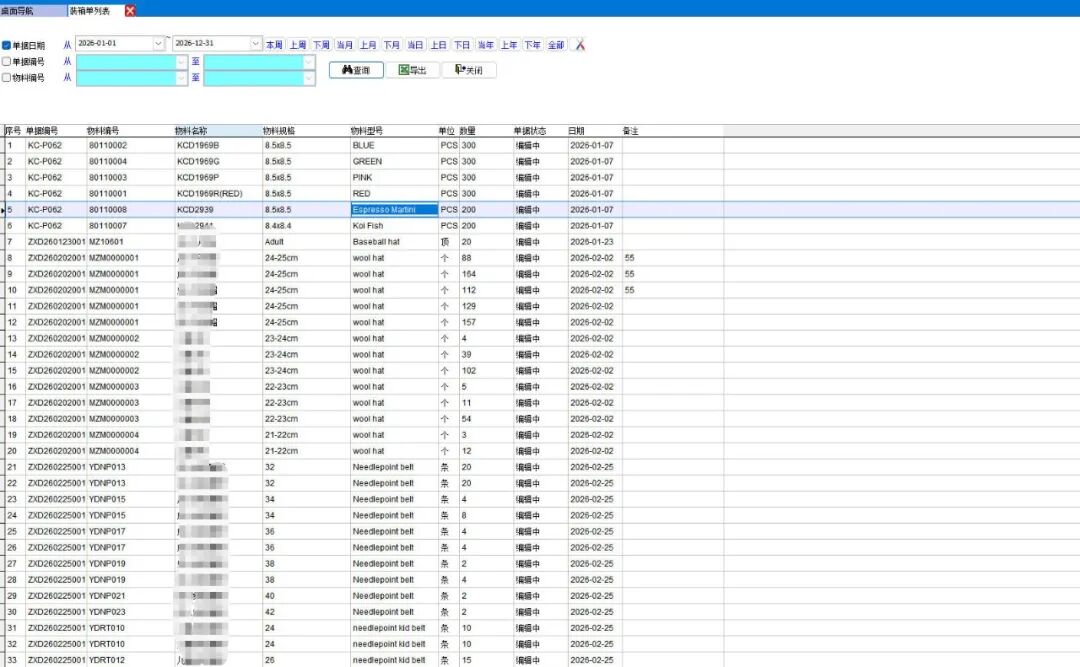Screen dimensions: 1080x667
Task: Uncheck the 单据日期 checkbox
Action: click(x=6, y=45)
